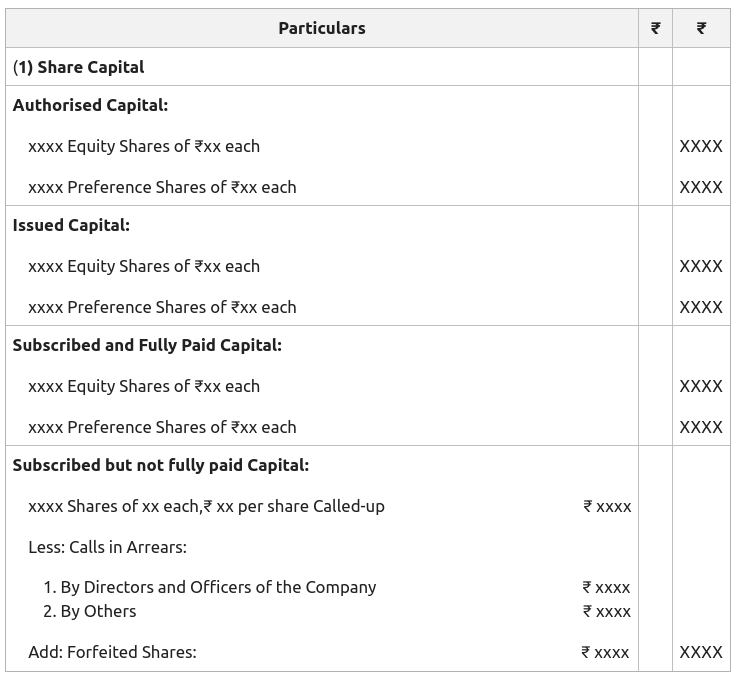740x677 pixels.
Task: Click the "Authorised Capital:" heading
Action: click(x=90, y=105)
